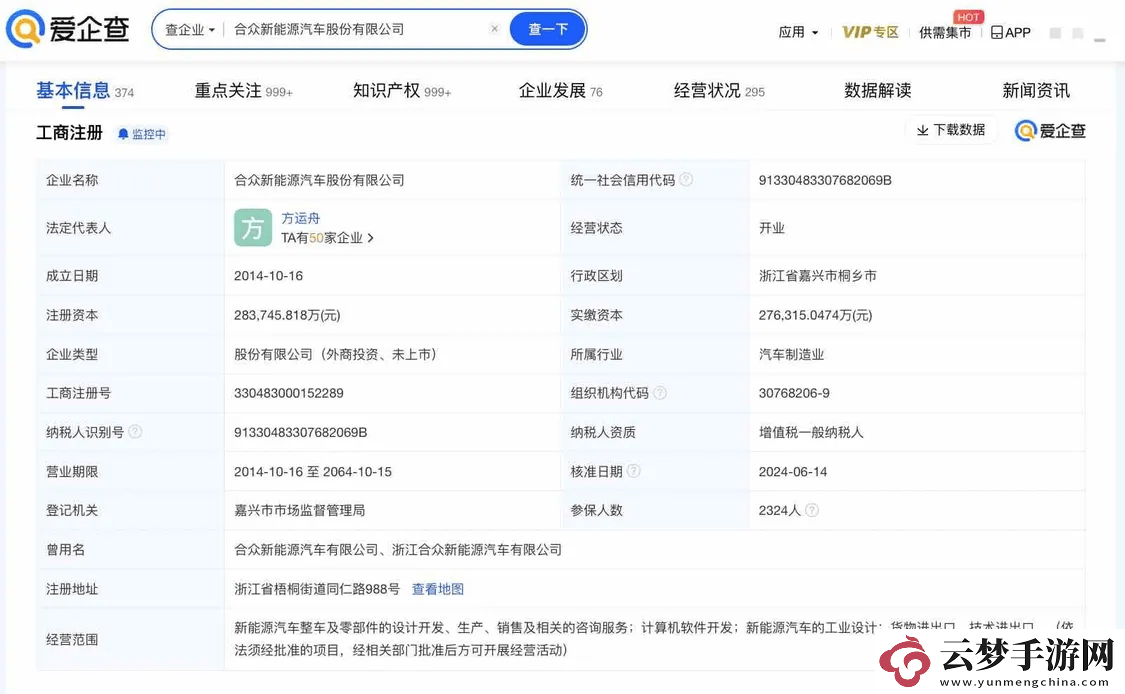
Task: Click the help icon next to 组织机构代码
Action: [x=660, y=393]
